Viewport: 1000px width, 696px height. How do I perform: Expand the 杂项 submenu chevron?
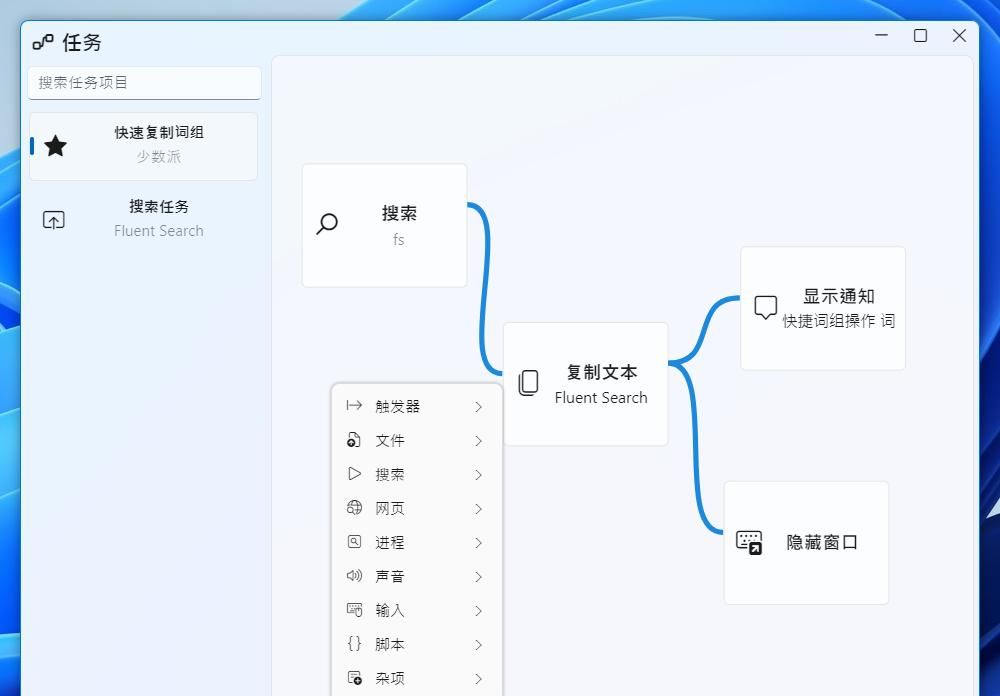[477, 678]
